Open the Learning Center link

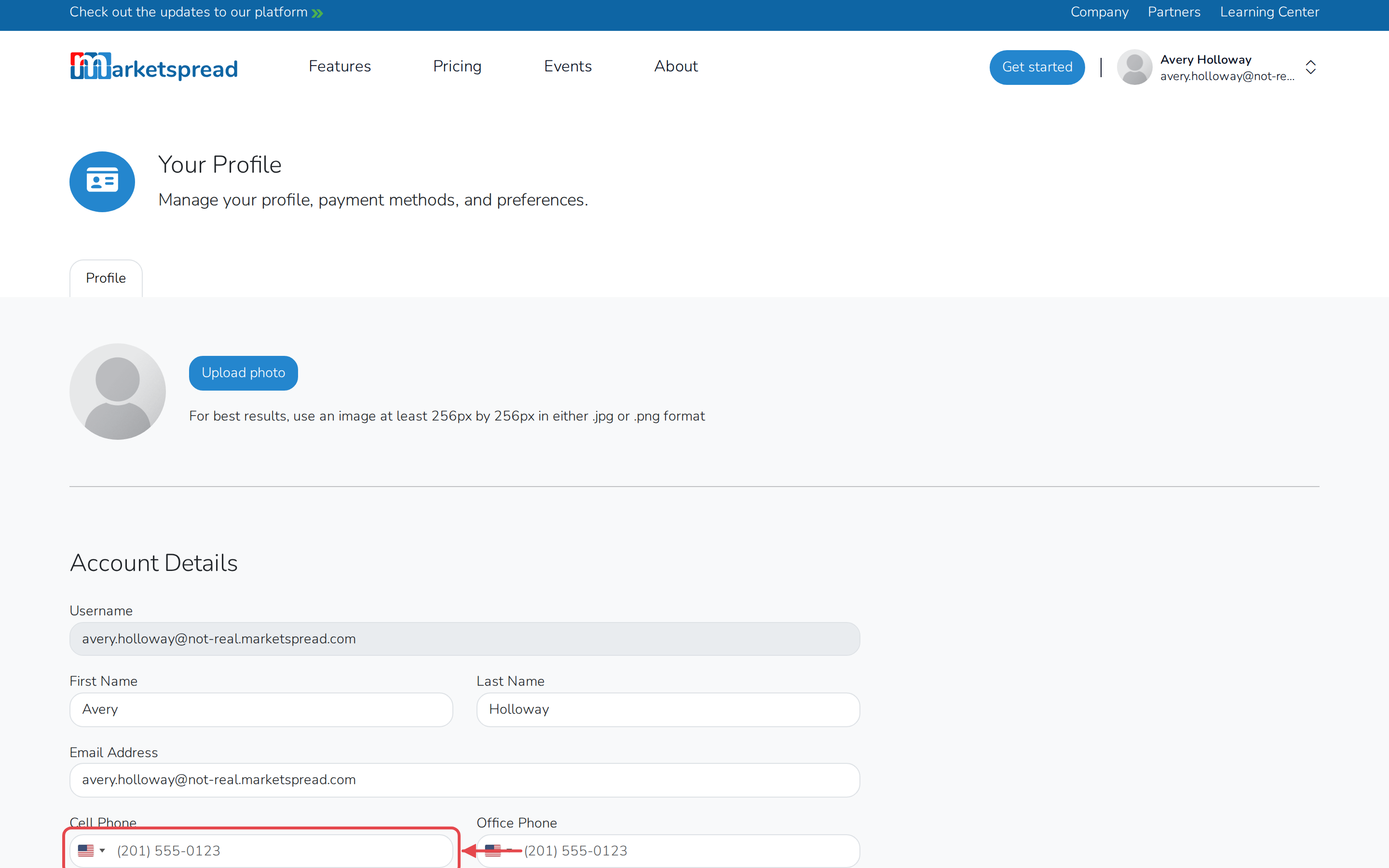tap(1269, 12)
